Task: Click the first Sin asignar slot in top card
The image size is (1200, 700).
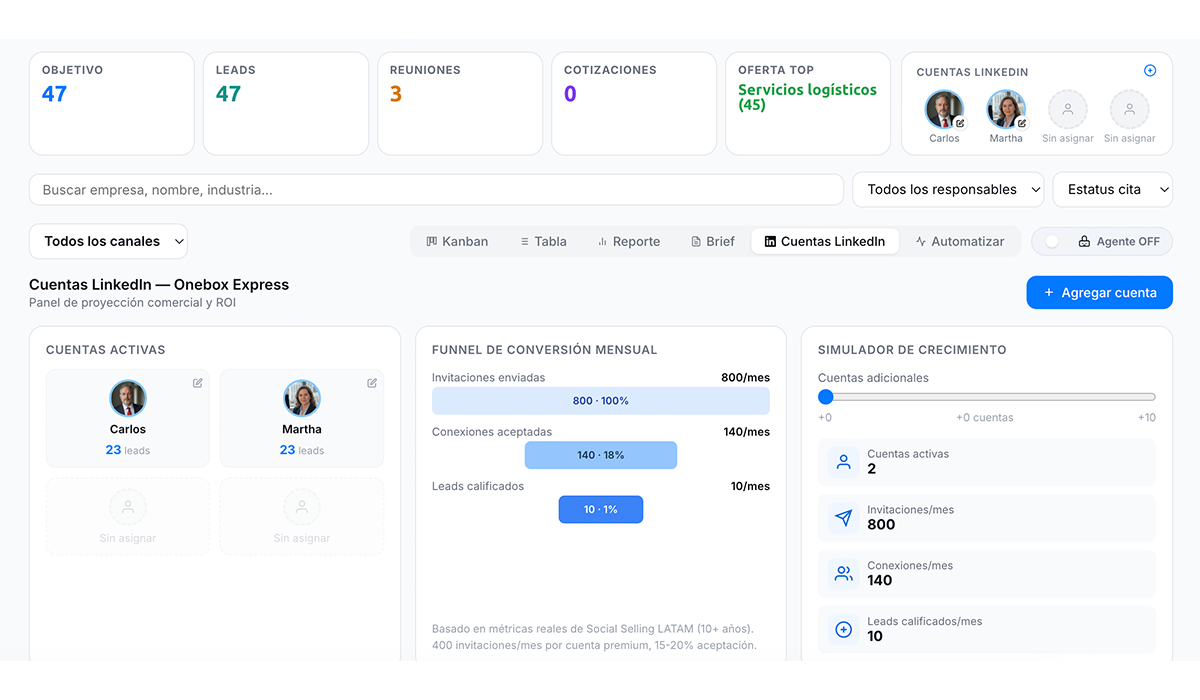Action: tap(1068, 117)
